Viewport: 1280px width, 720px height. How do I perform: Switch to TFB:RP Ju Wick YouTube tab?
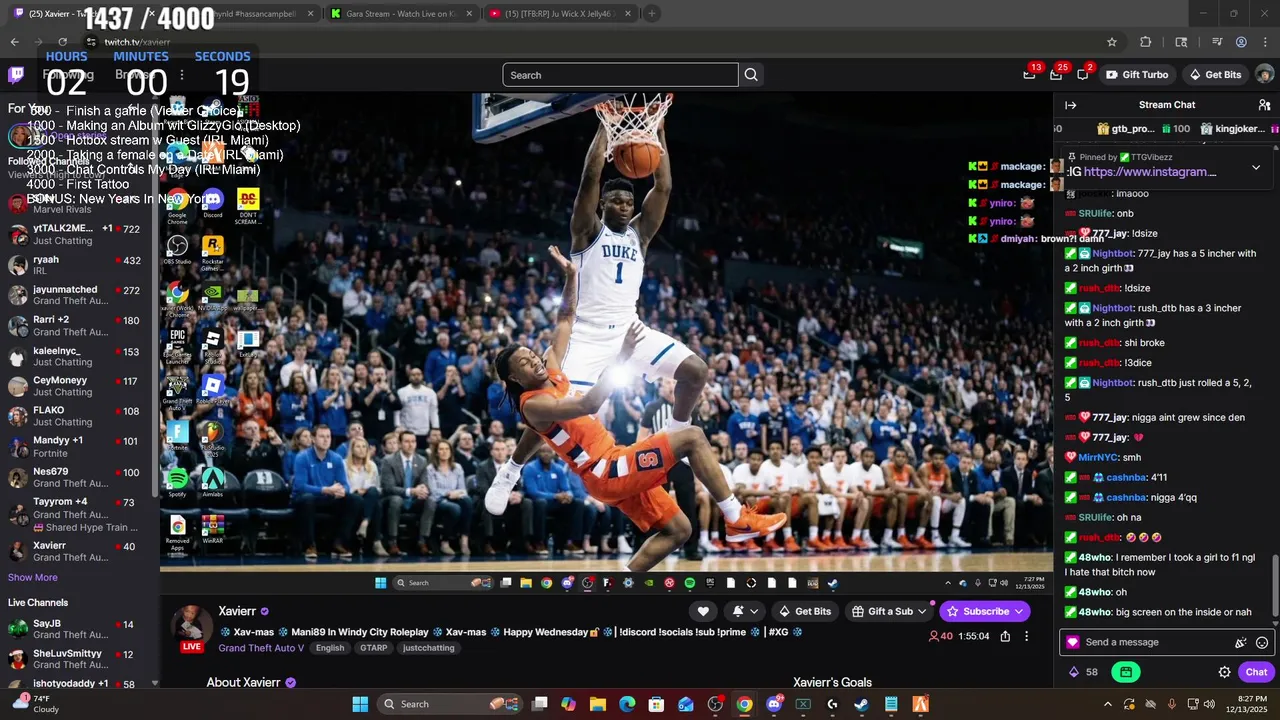click(x=559, y=14)
